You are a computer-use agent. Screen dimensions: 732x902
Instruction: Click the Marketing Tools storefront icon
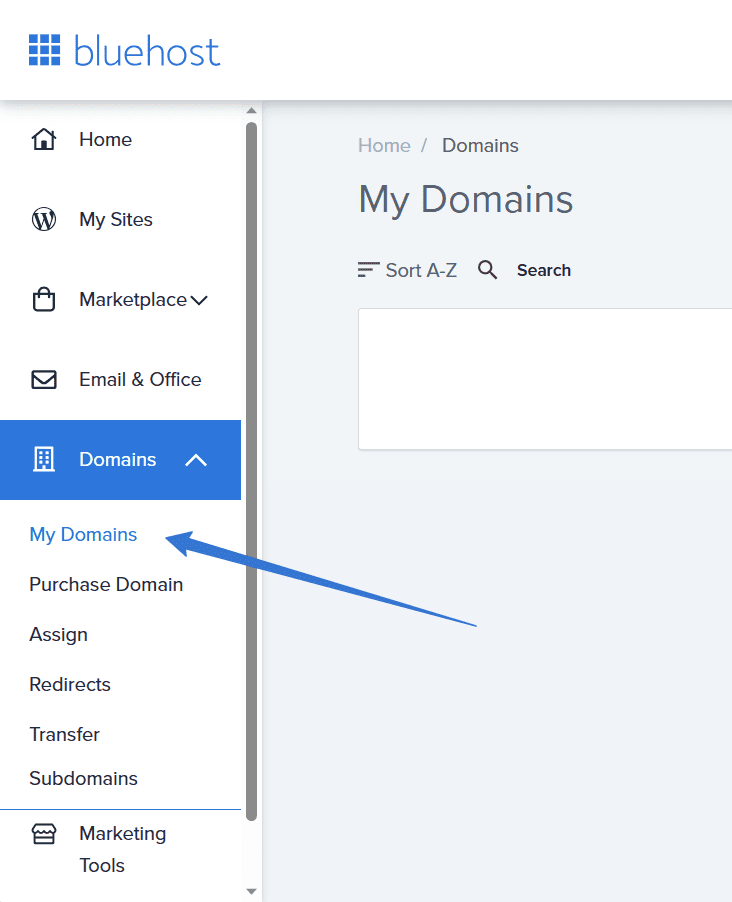tap(44, 834)
